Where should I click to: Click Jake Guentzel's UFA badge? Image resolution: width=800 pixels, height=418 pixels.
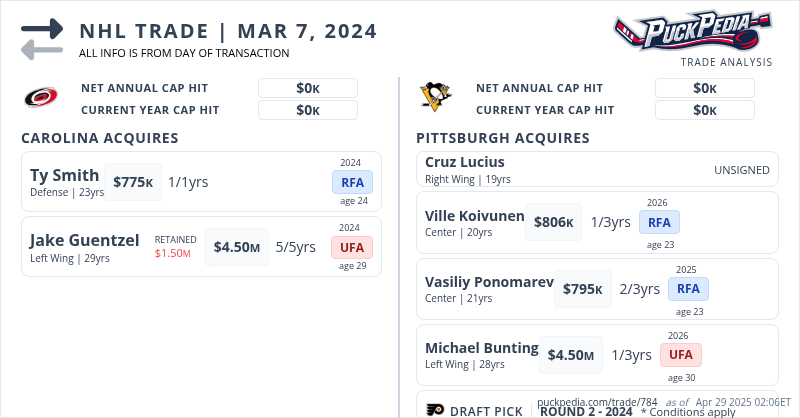point(352,247)
